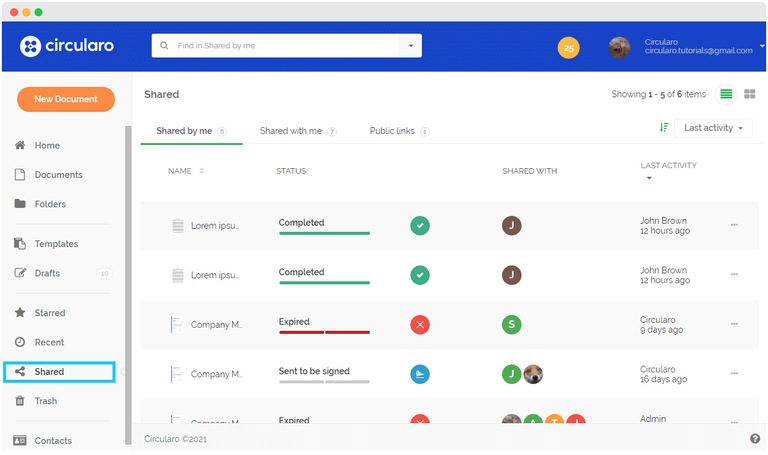This screenshot has width=768, height=455.
Task: Click the red expired status icon
Action: click(x=420, y=324)
